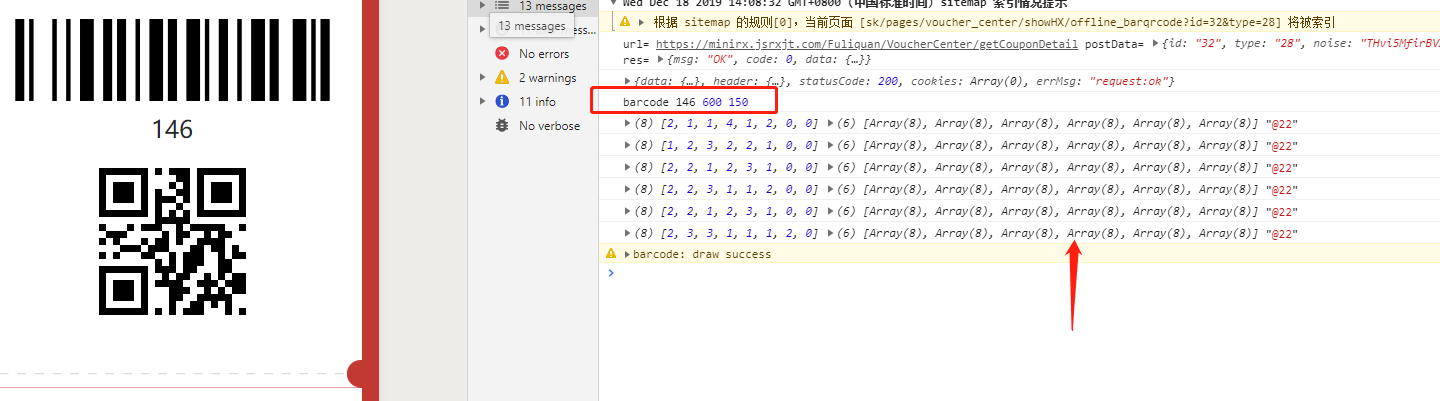Click the barcode 146 600 150 log line
This screenshot has height=401, width=1440.
(685, 102)
